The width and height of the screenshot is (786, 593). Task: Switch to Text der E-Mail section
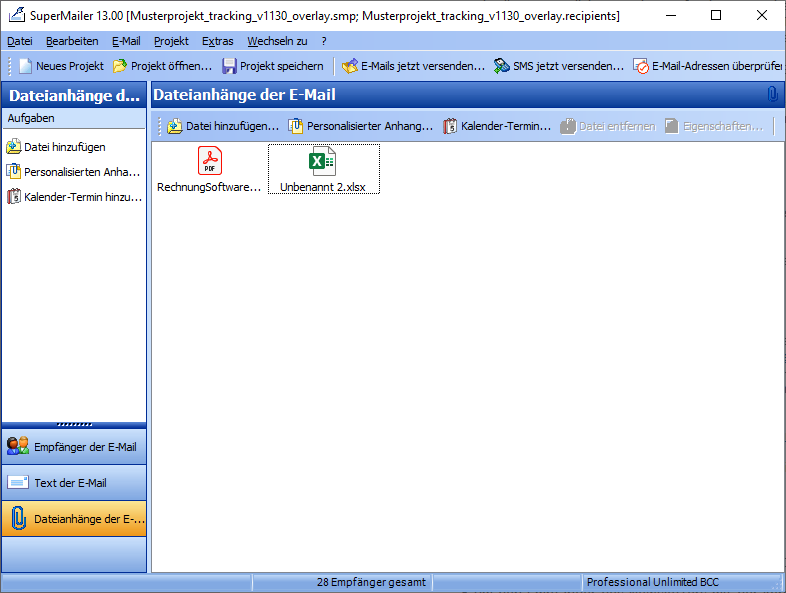74,483
